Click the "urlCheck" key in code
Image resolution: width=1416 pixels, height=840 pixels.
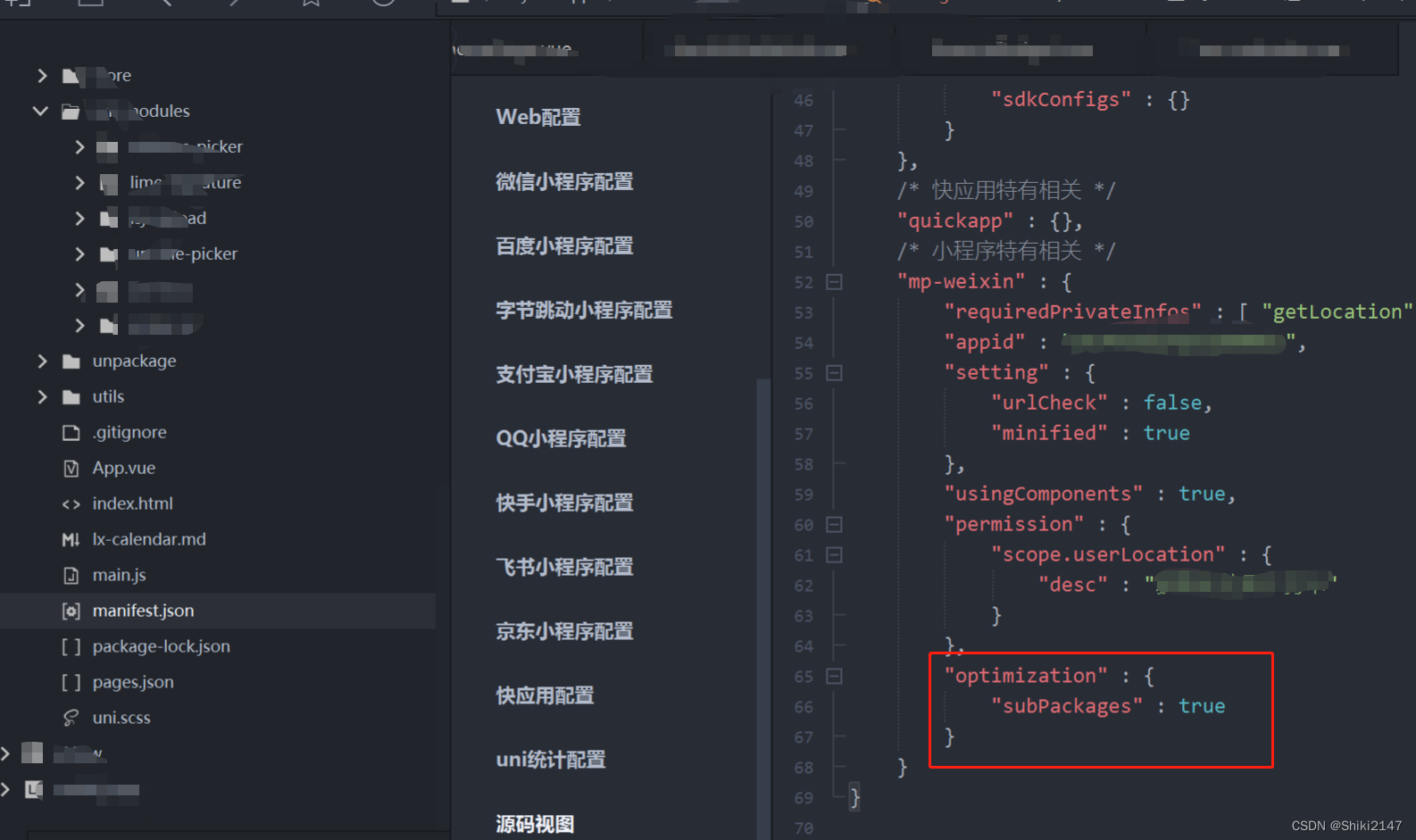[1049, 403]
